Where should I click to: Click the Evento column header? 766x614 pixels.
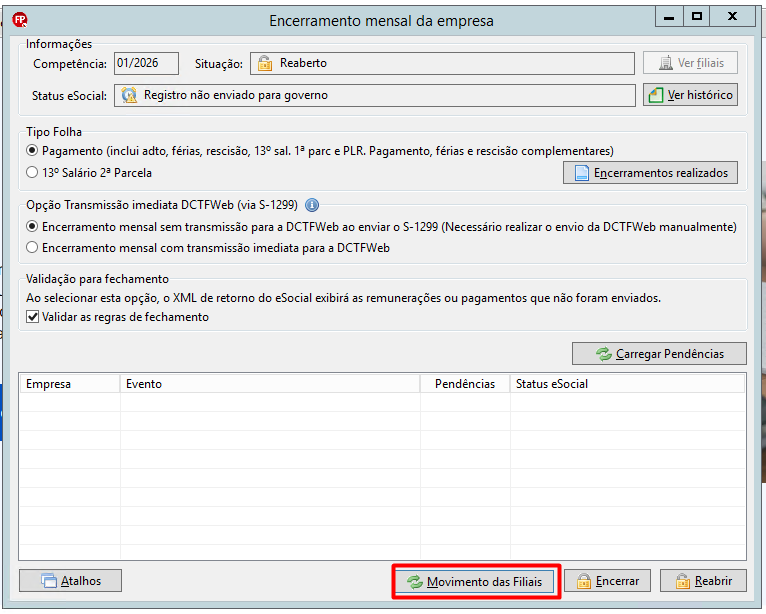click(x=270, y=384)
